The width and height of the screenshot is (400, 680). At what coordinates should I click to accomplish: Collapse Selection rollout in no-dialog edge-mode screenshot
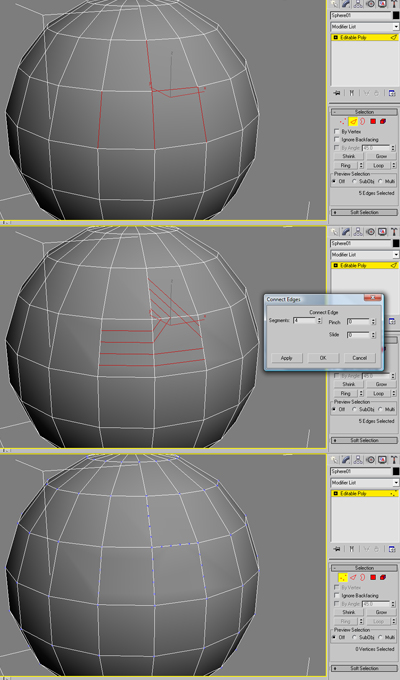(x=364, y=112)
